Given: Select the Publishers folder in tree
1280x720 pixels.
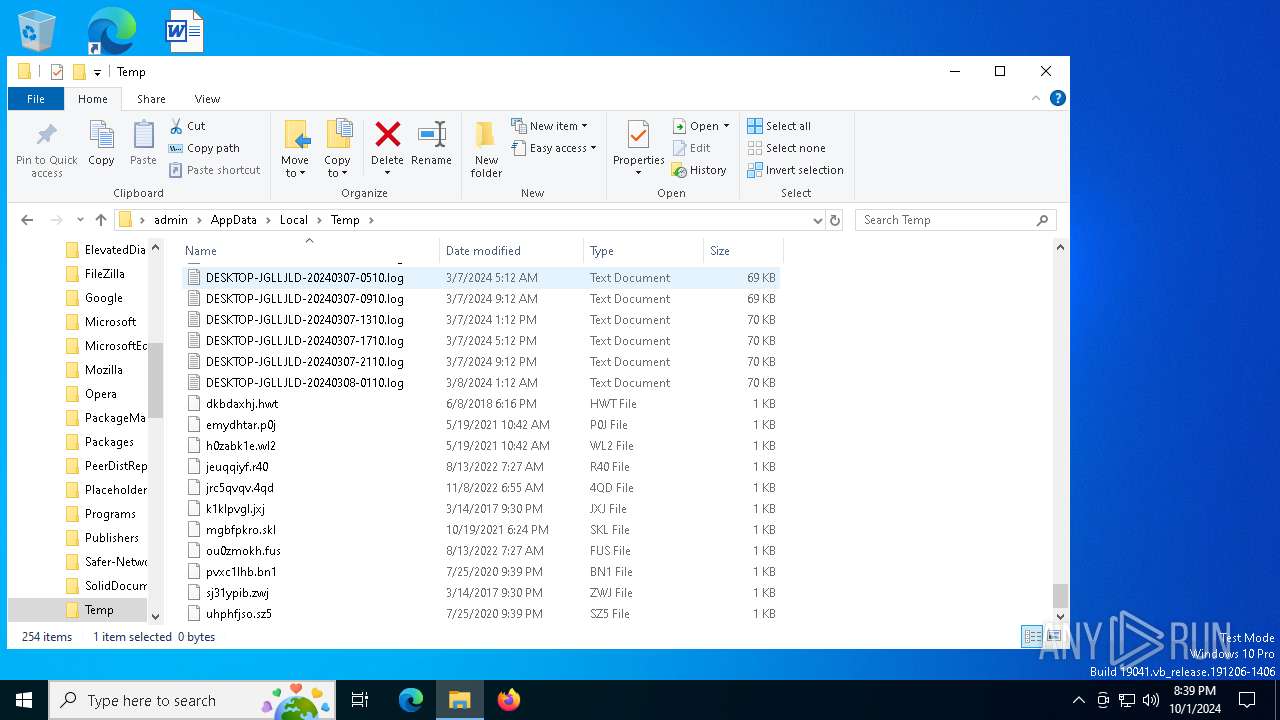Looking at the screenshot, I should [112, 538].
